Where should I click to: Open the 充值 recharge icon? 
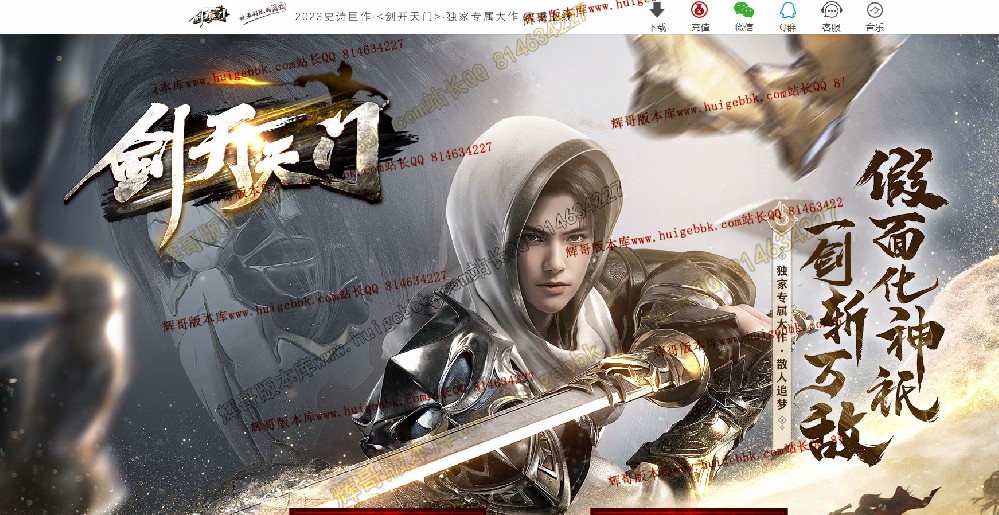pos(700,10)
